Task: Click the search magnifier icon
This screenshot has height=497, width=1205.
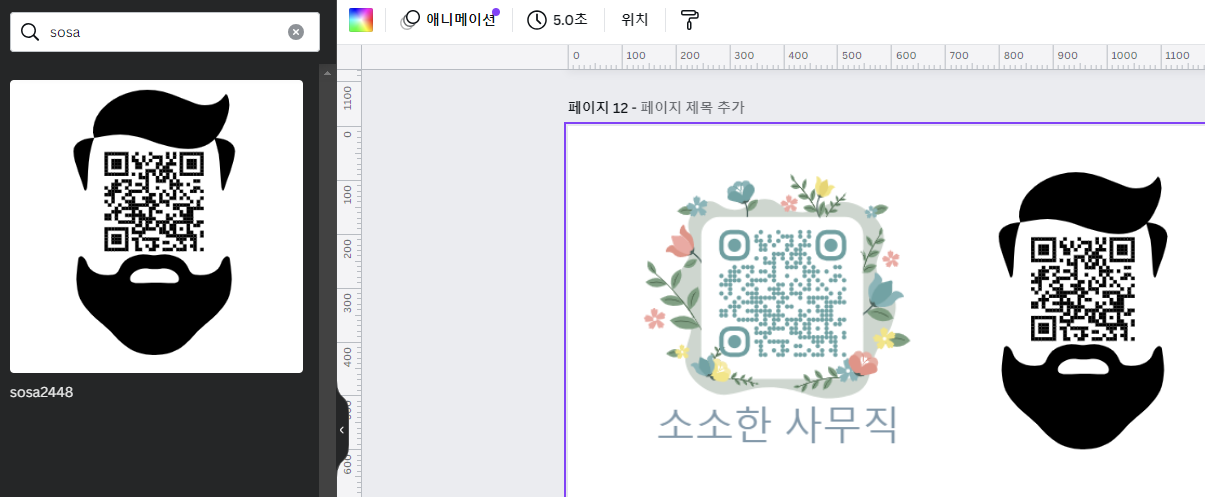Action: pyautogui.click(x=30, y=32)
